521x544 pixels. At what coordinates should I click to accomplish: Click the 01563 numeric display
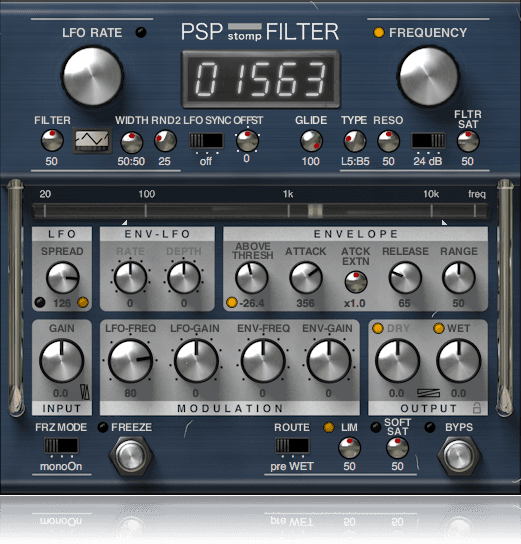[x=261, y=79]
